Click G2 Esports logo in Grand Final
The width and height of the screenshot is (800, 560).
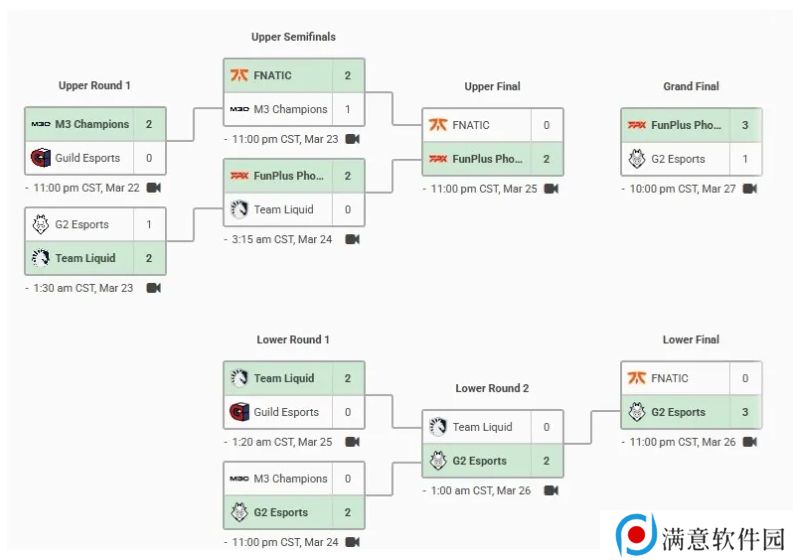[x=637, y=159]
